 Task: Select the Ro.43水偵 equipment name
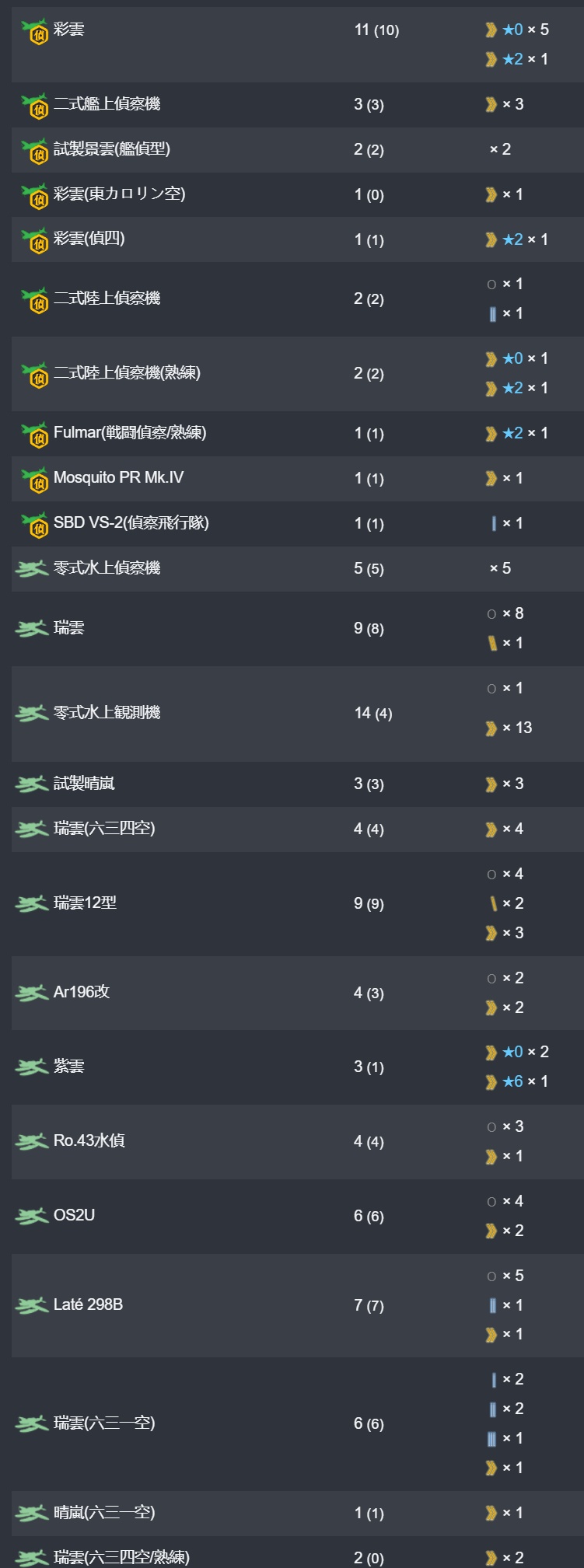tap(89, 1140)
